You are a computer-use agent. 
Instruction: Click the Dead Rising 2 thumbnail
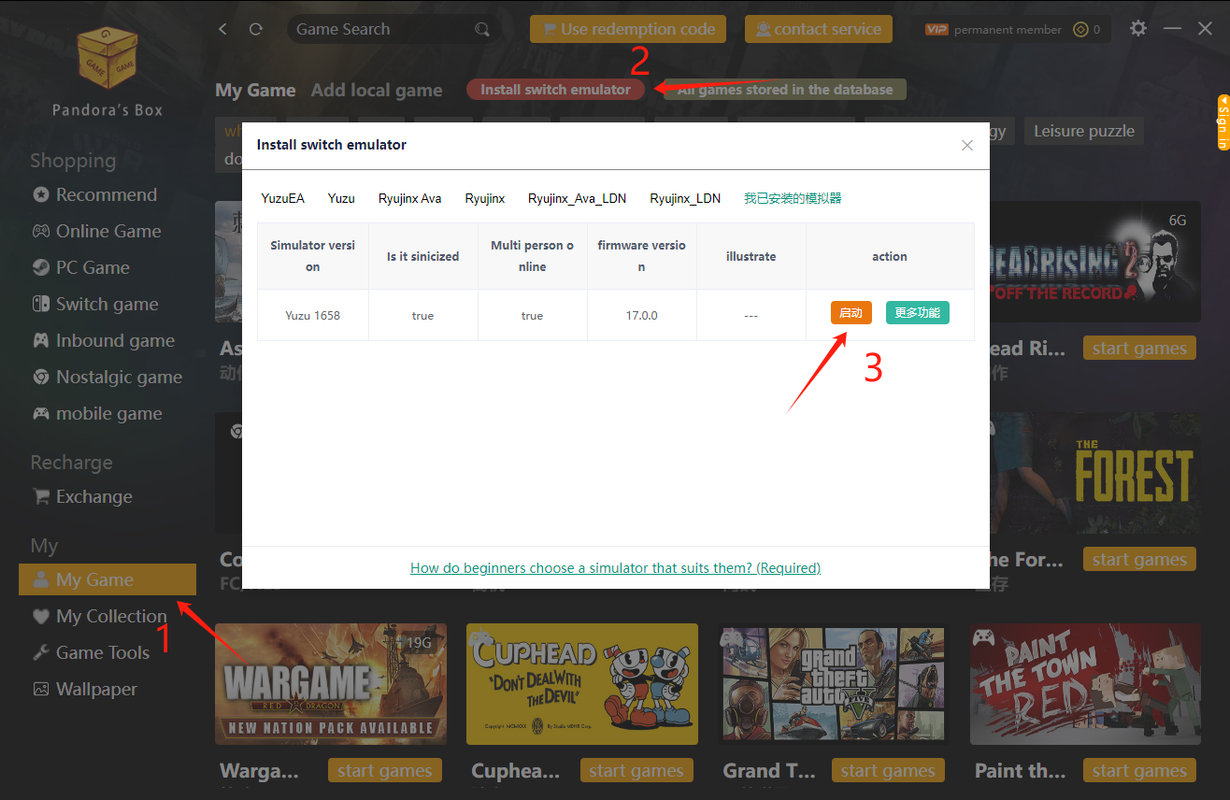point(1095,262)
